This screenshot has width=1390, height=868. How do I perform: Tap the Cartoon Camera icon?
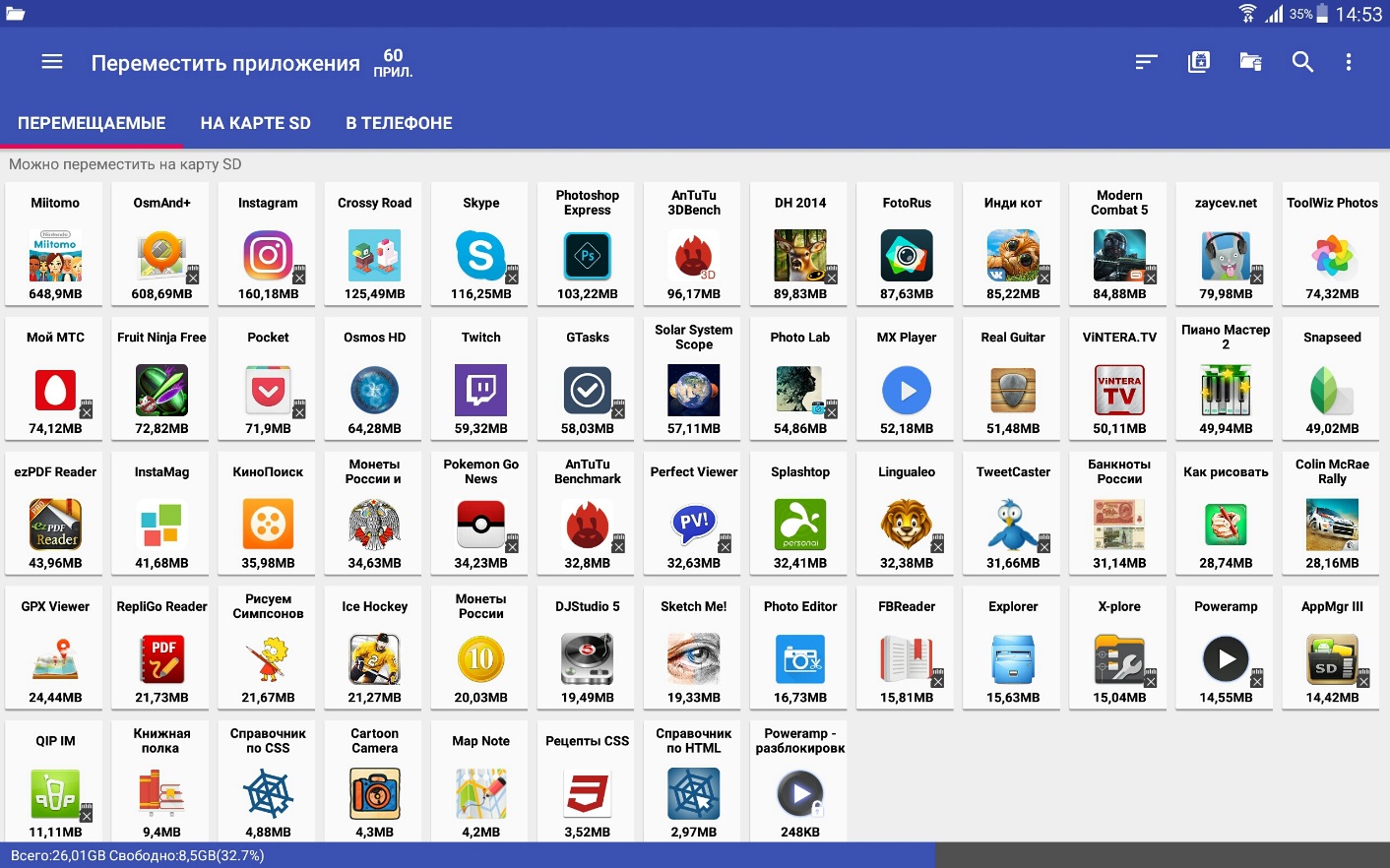click(374, 794)
